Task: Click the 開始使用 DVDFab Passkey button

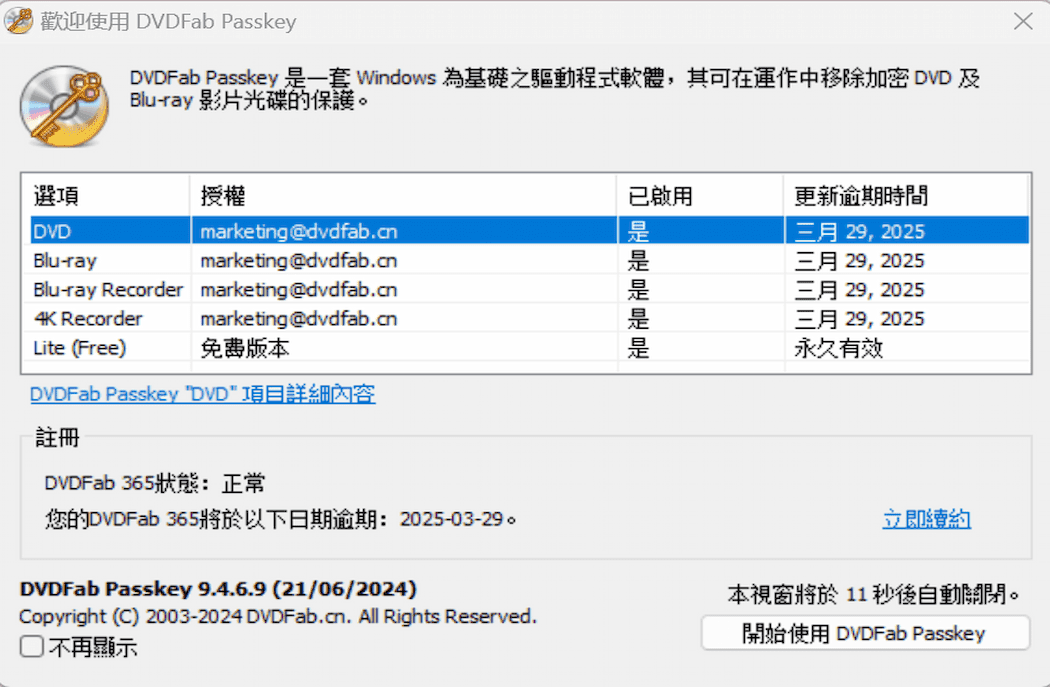Action: click(x=865, y=633)
